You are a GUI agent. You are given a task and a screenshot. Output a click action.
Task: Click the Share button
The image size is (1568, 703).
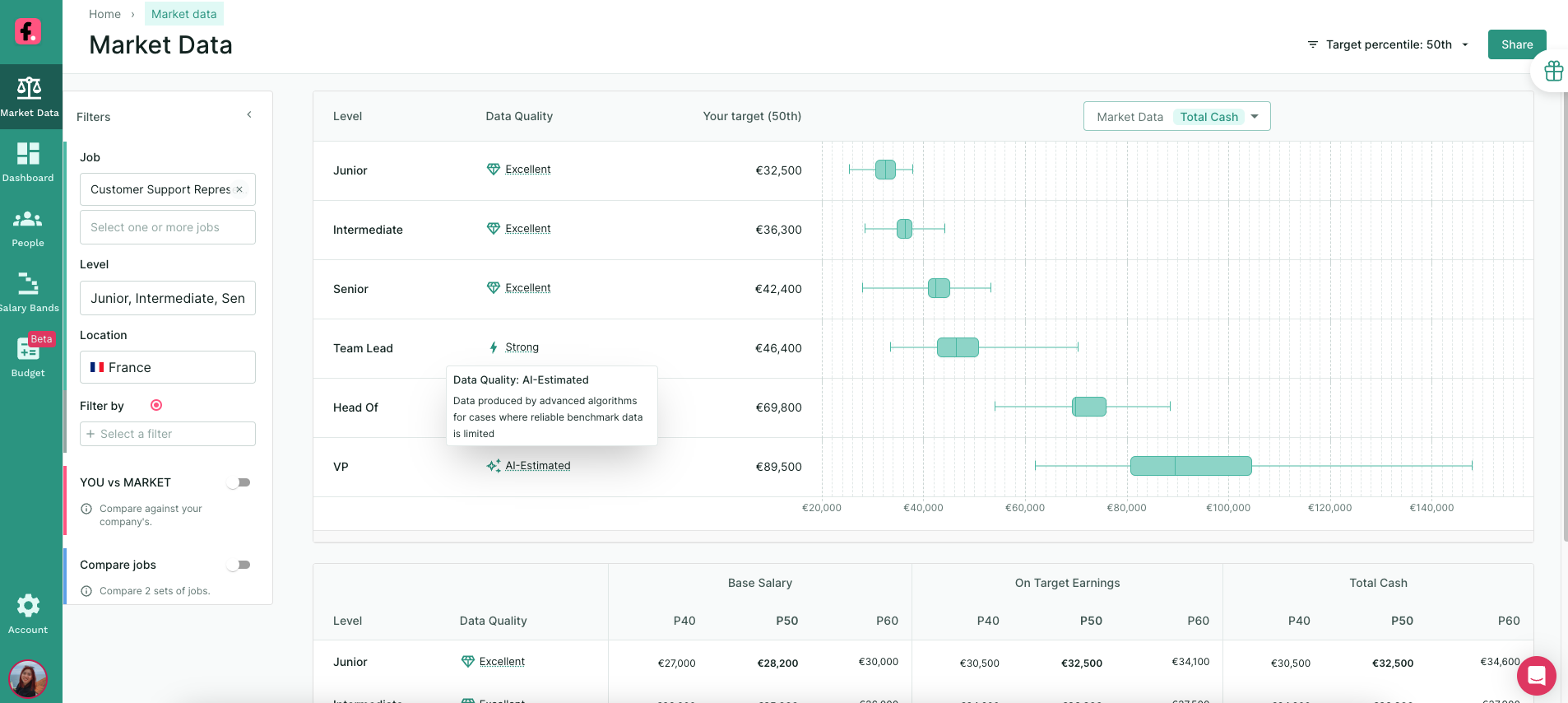point(1516,44)
